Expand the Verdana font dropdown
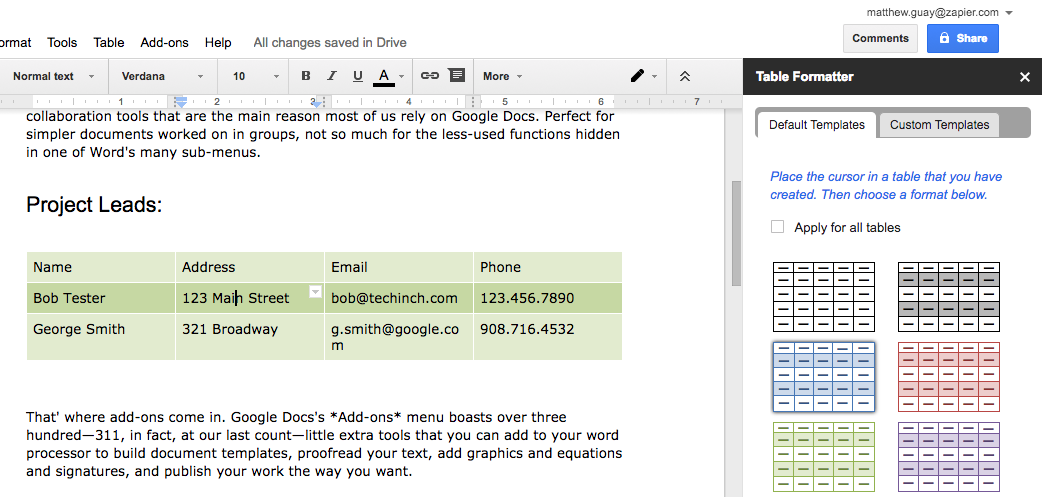 click(x=162, y=76)
